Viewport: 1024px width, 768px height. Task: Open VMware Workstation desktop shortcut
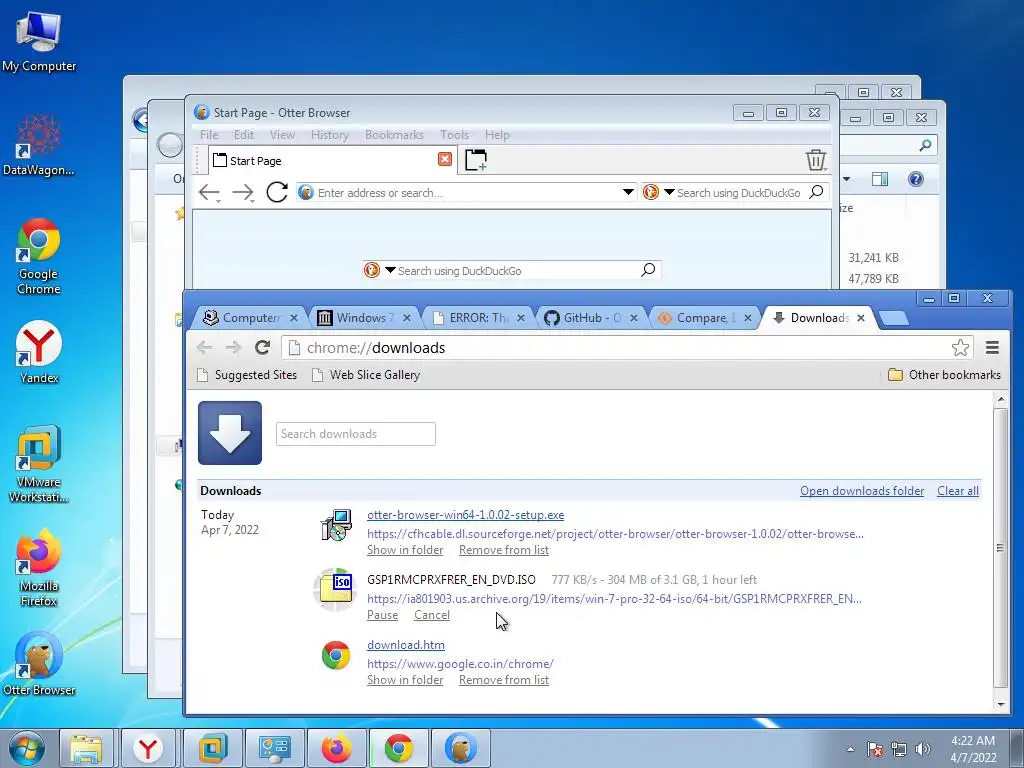[x=39, y=464]
